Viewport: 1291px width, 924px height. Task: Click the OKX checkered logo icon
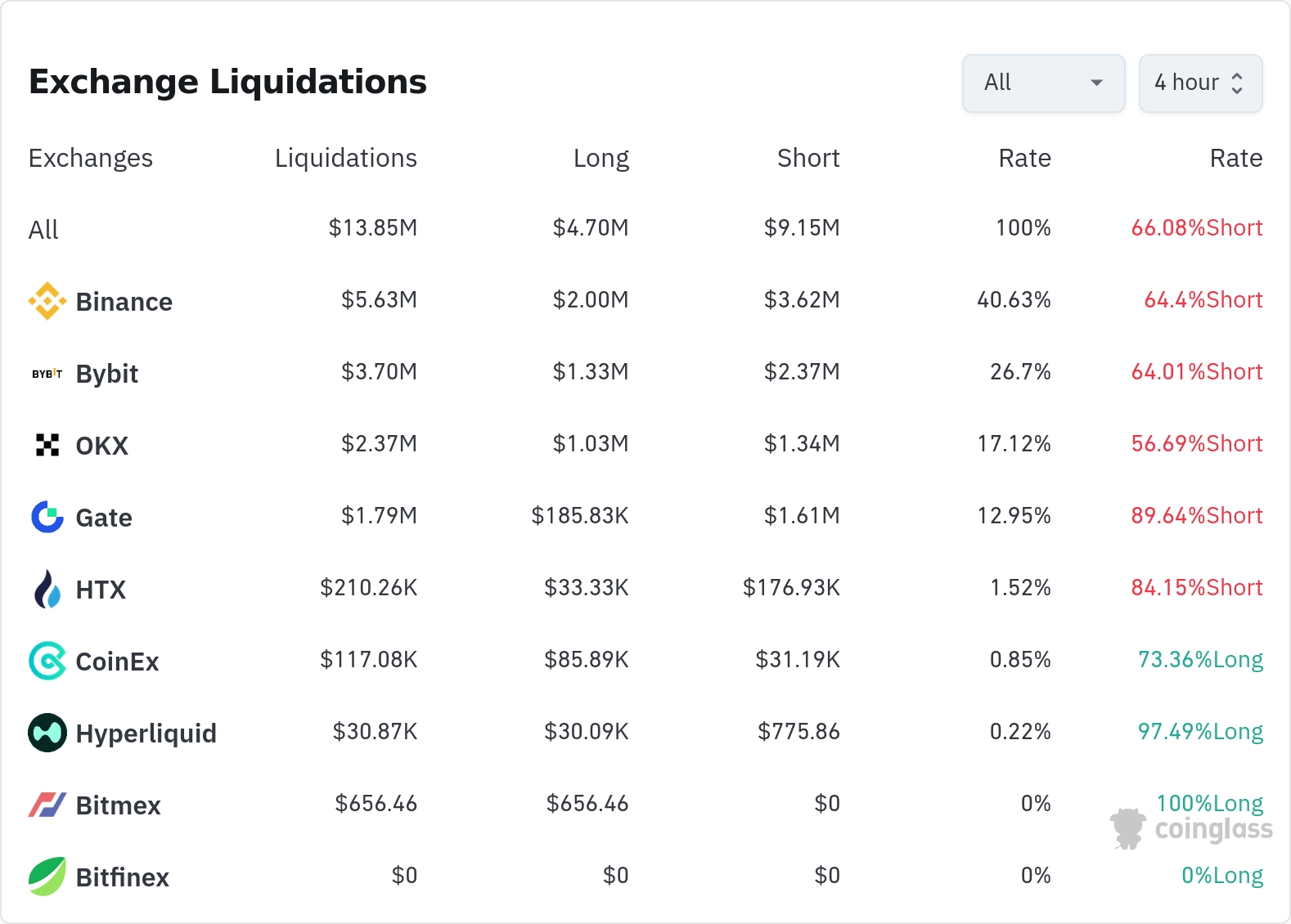[x=47, y=445]
